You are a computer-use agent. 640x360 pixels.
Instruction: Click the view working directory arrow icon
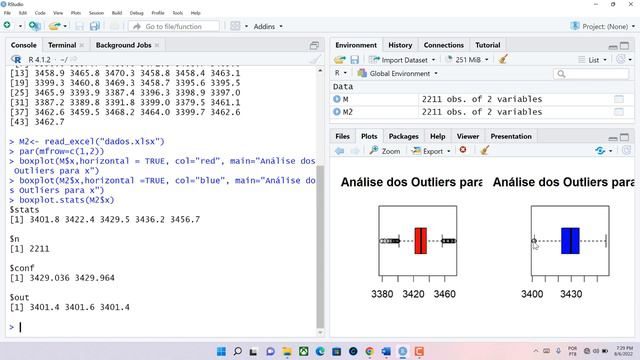[73, 60]
